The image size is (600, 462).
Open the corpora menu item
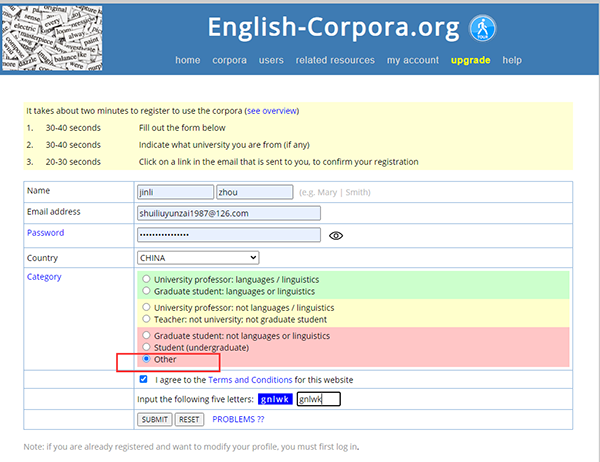pyautogui.click(x=229, y=60)
